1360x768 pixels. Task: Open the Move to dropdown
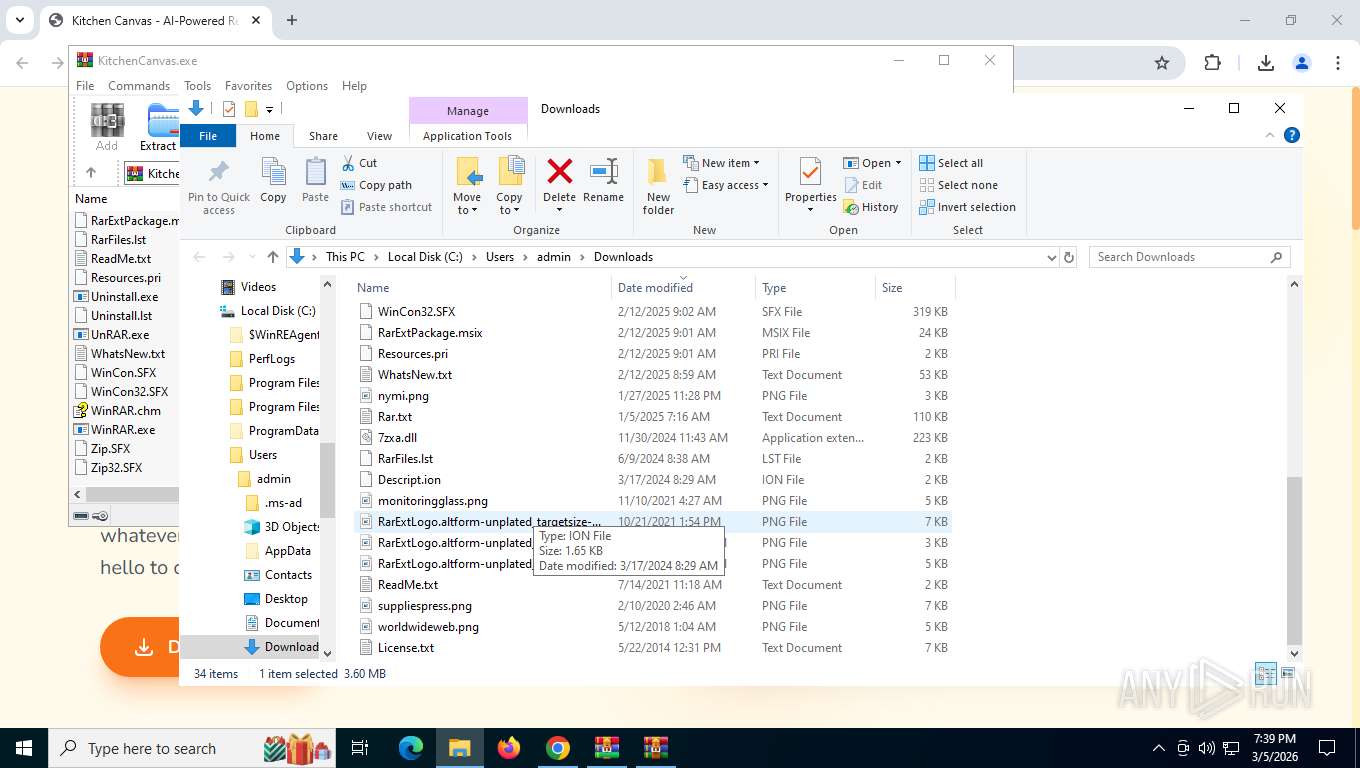pos(467,203)
